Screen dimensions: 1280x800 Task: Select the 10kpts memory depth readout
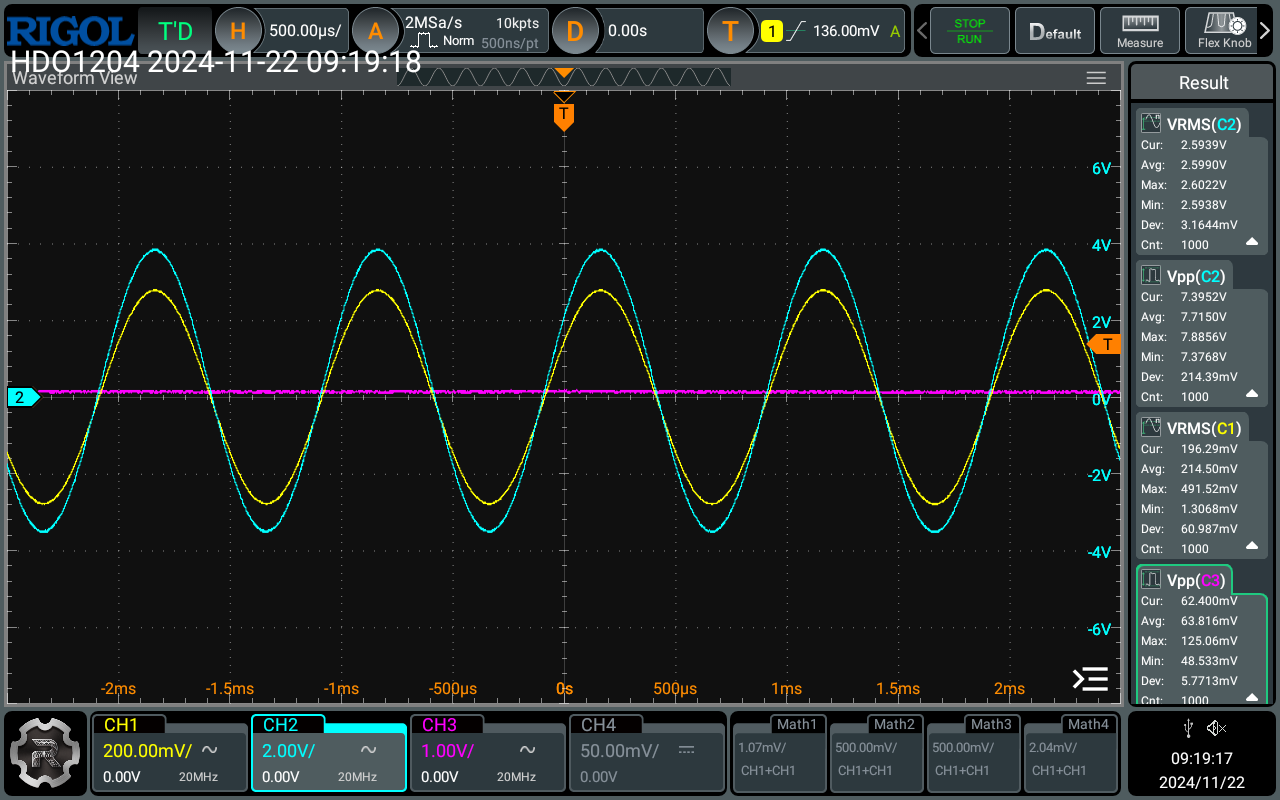[517, 22]
